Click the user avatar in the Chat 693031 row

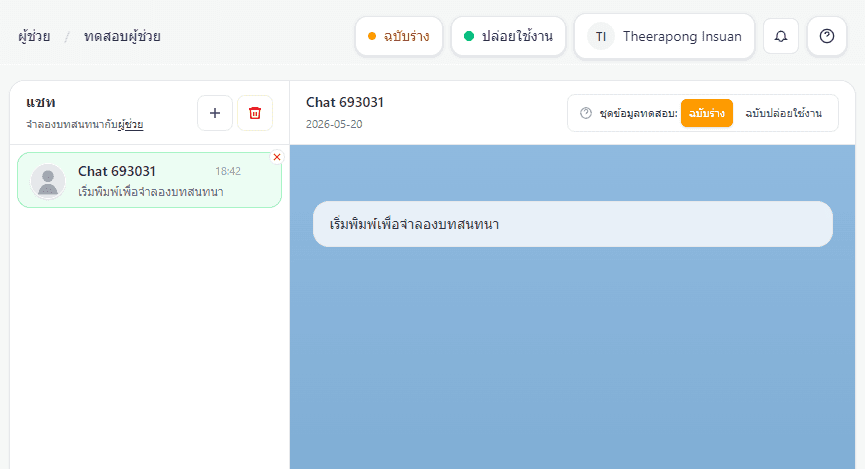[x=48, y=181]
